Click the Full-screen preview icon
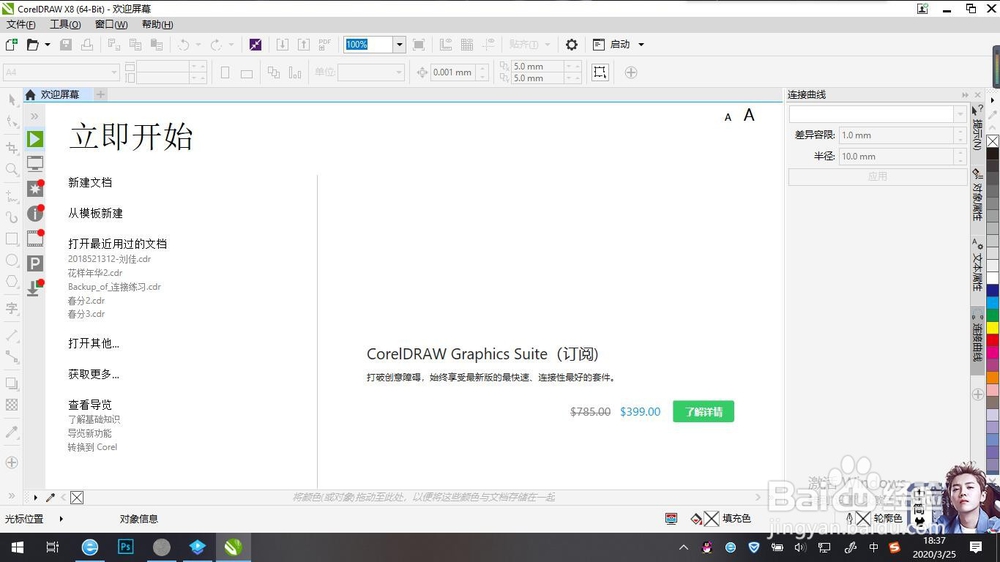1000x562 pixels. (x=418, y=45)
